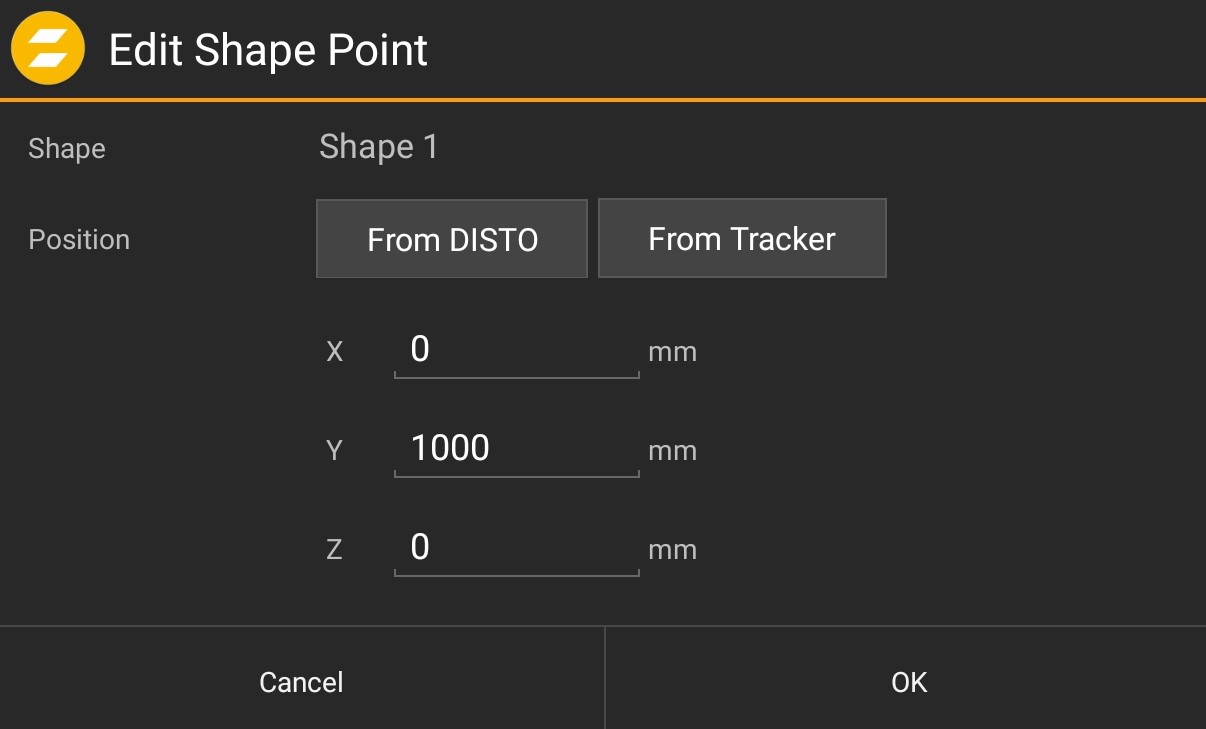
Task: Select the yellow circular brand icon in header
Action: click(46, 47)
